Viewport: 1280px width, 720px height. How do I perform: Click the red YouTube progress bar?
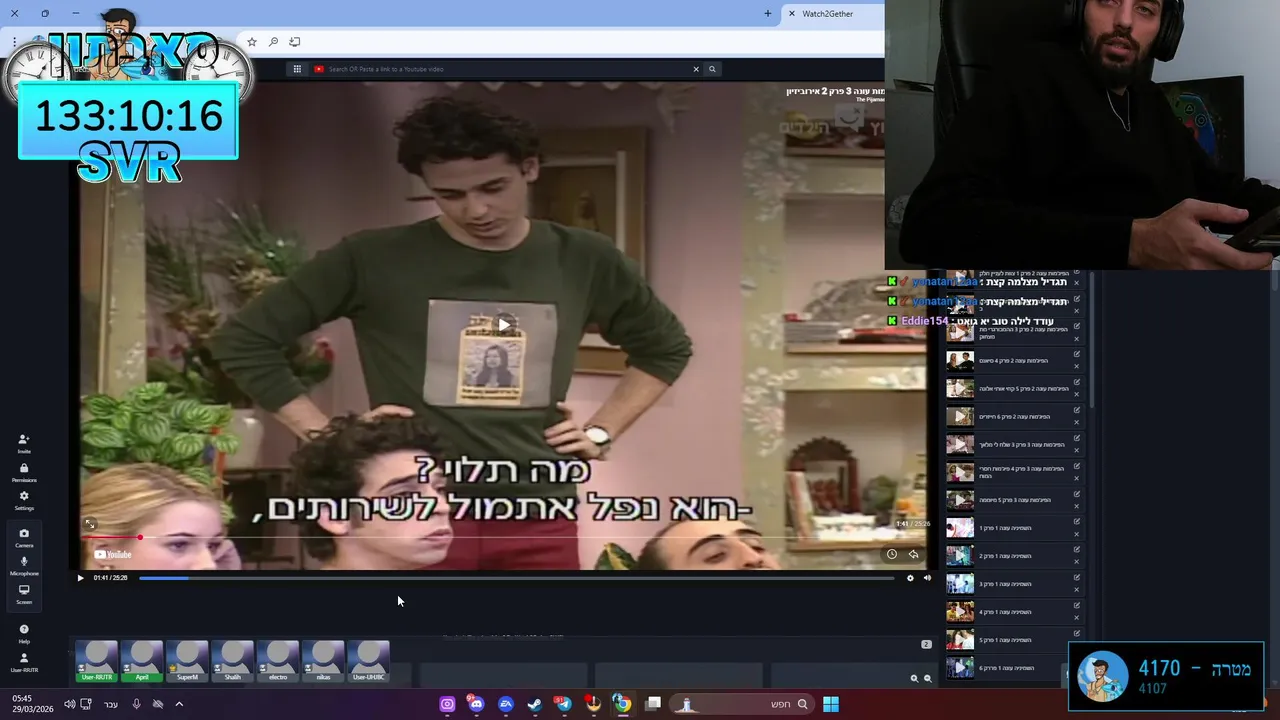tap(505, 537)
